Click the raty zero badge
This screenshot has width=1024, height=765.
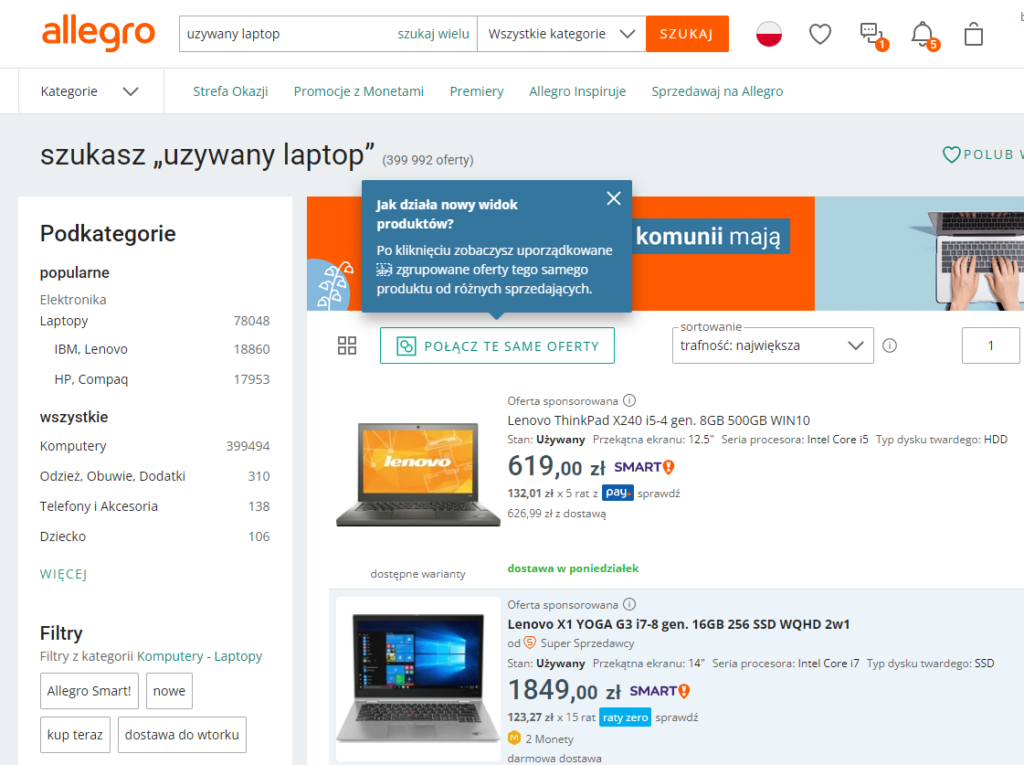point(625,717)
